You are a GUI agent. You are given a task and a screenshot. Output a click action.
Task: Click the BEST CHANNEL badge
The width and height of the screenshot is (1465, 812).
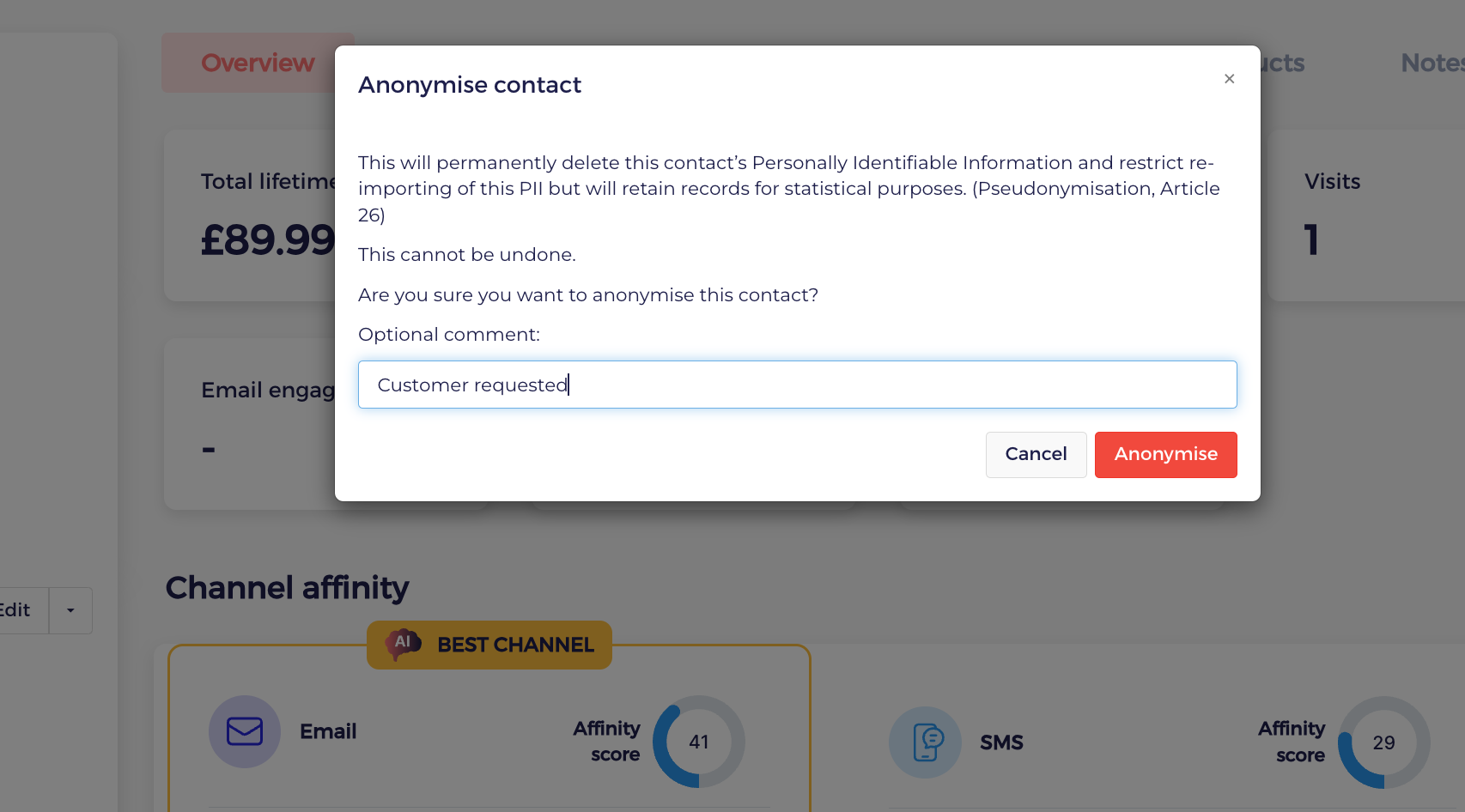[489, 645]
